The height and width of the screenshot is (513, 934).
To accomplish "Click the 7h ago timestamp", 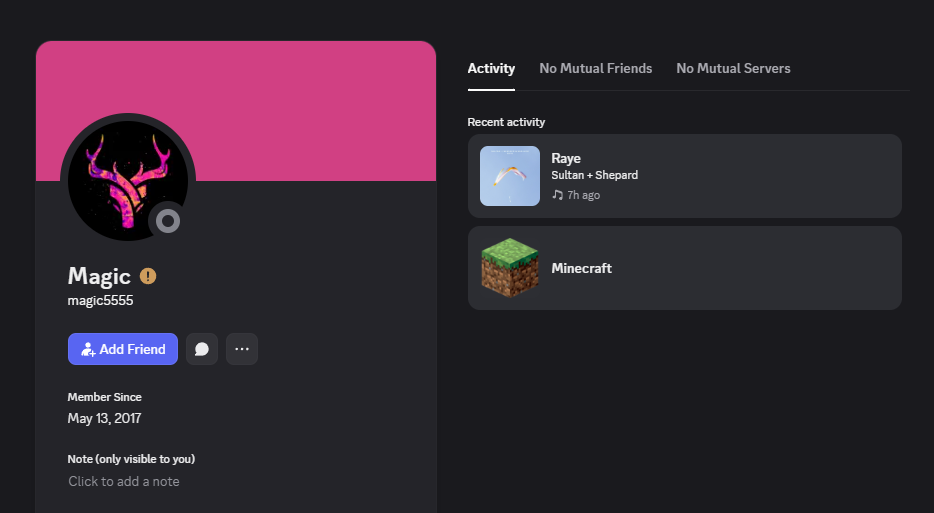I will pos(584,195).
